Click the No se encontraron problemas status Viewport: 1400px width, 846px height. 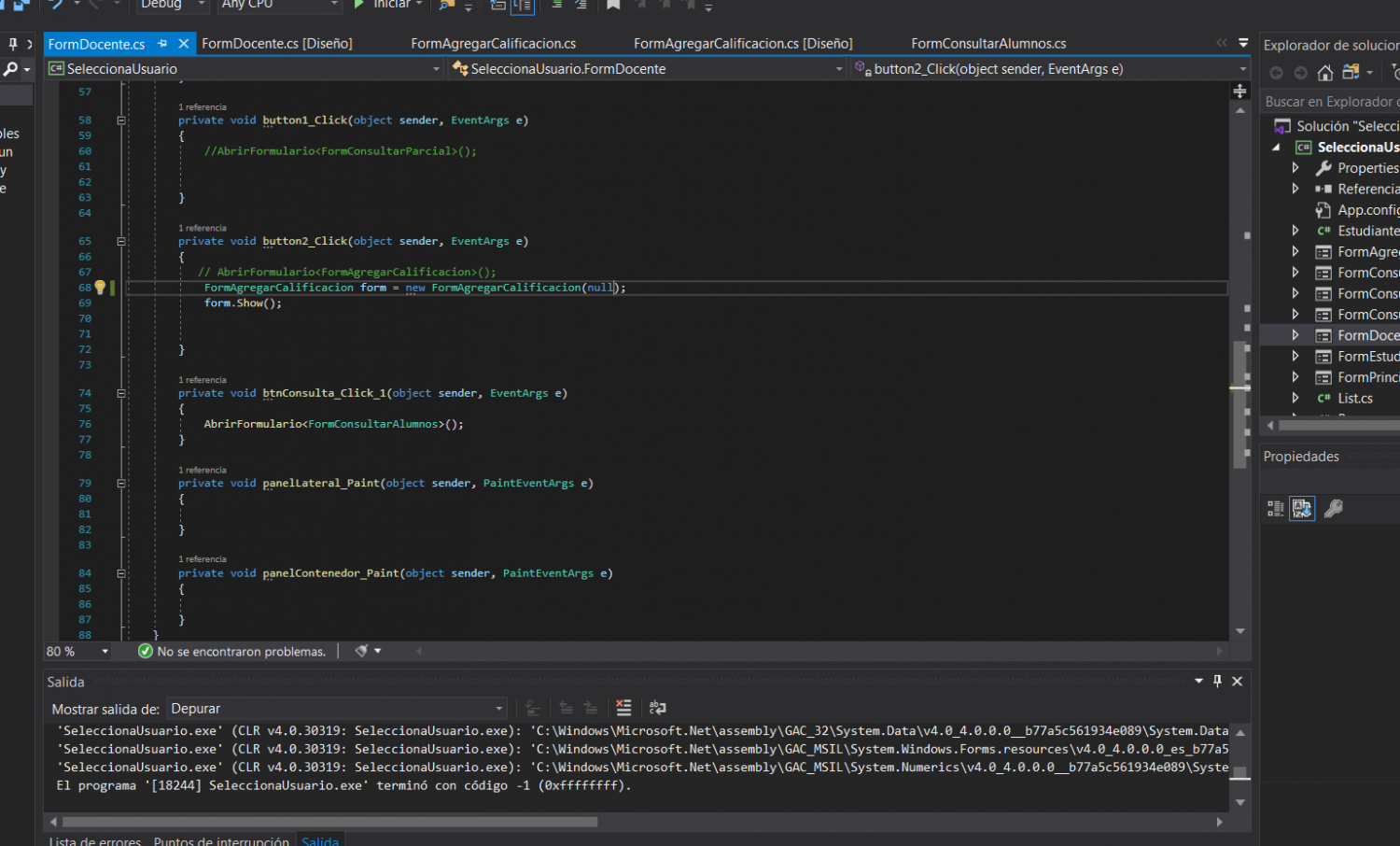coord(232,652)
